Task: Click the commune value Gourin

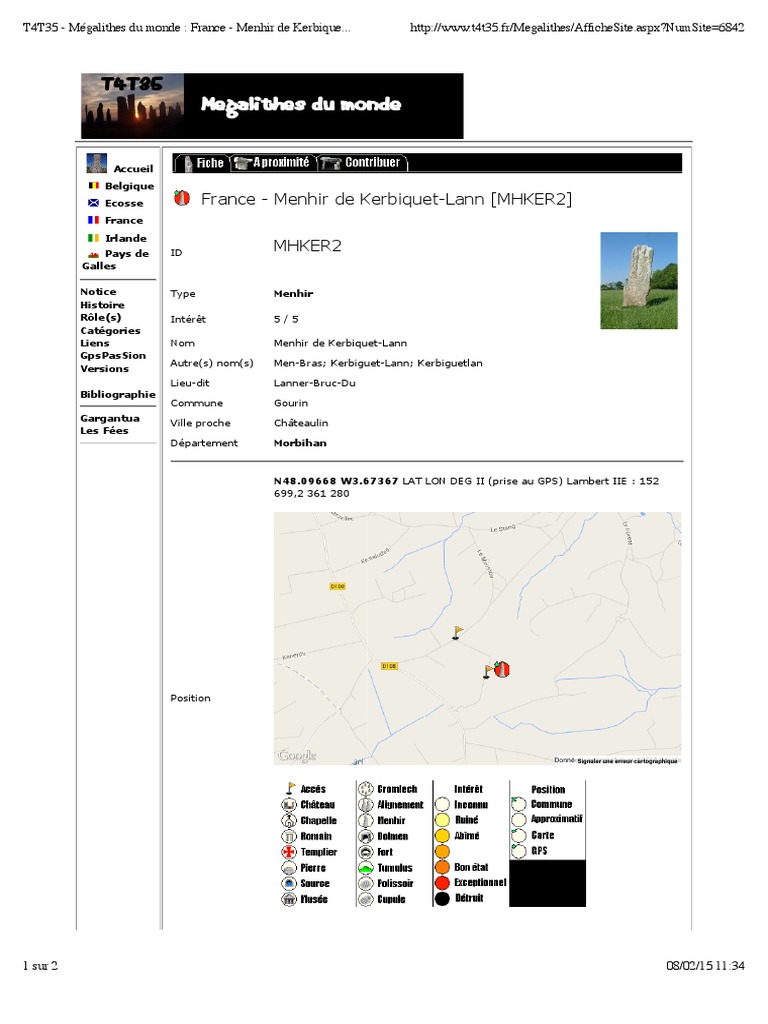Action: click(x=291, y=403)
